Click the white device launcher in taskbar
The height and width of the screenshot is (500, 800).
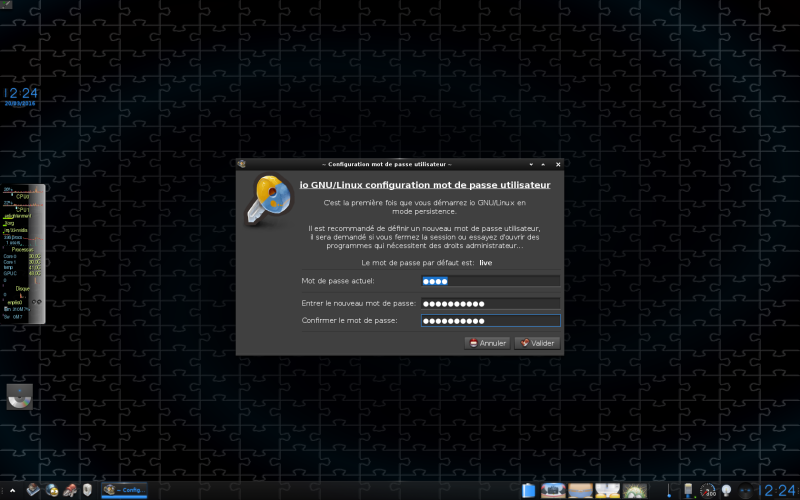pyautogui.click(x=87, y=490)
